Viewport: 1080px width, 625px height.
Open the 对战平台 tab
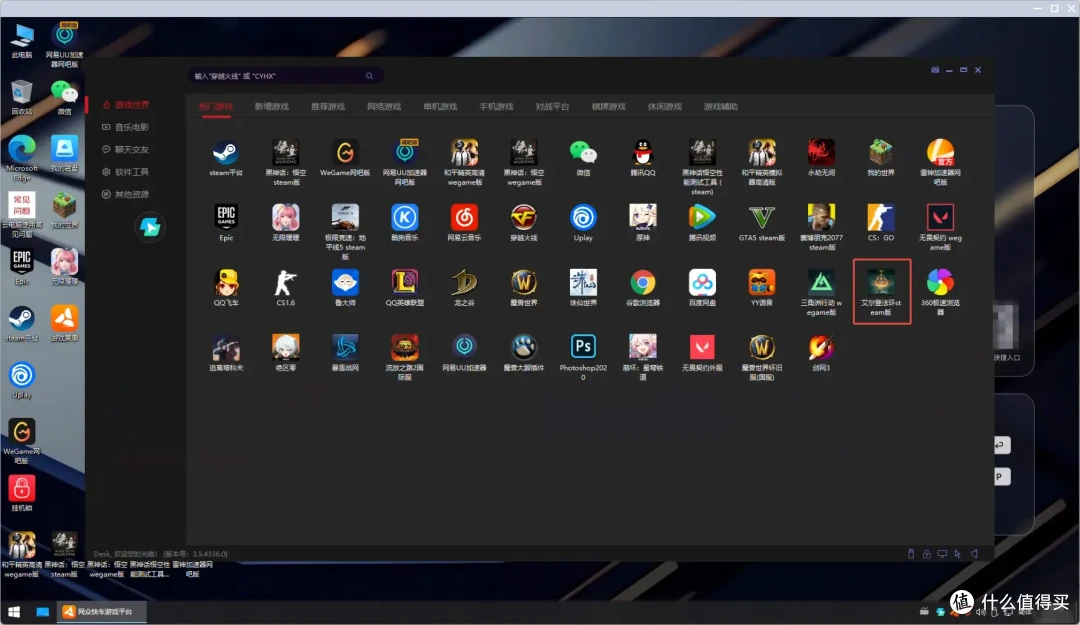(552, 107)
